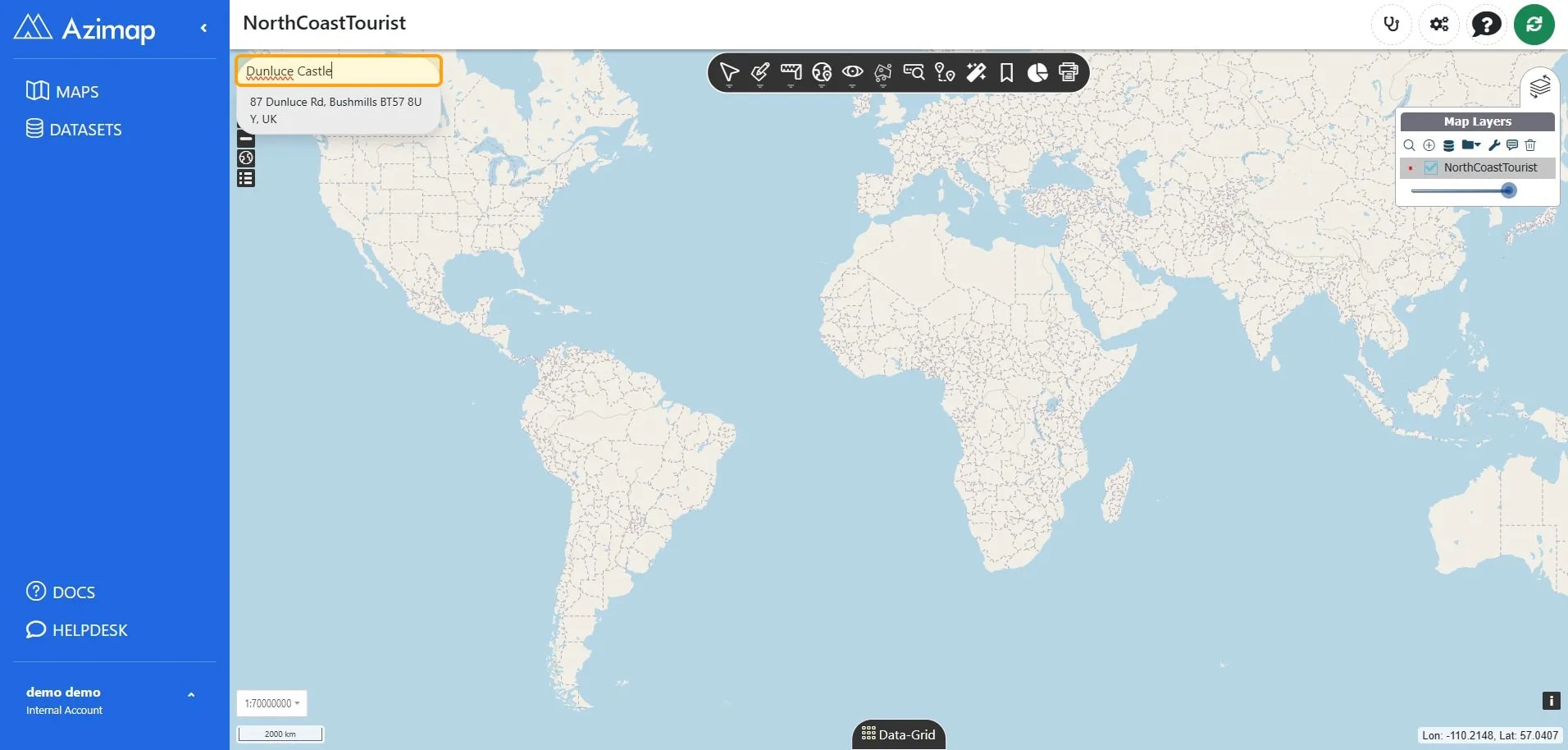Expand the demo demo account menu
This screenshot has width=1568, height=750.
191,695
